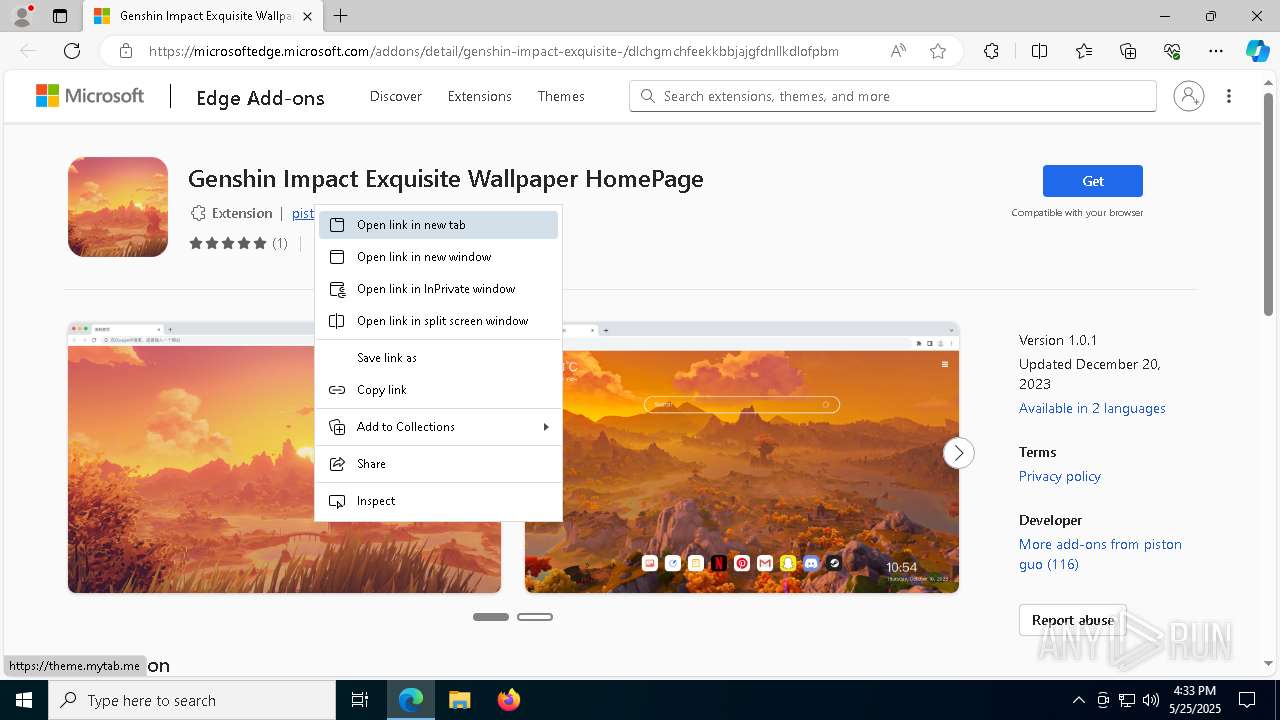
Task: Open Edge Settings and more menu
Action: coord(1216,51)
